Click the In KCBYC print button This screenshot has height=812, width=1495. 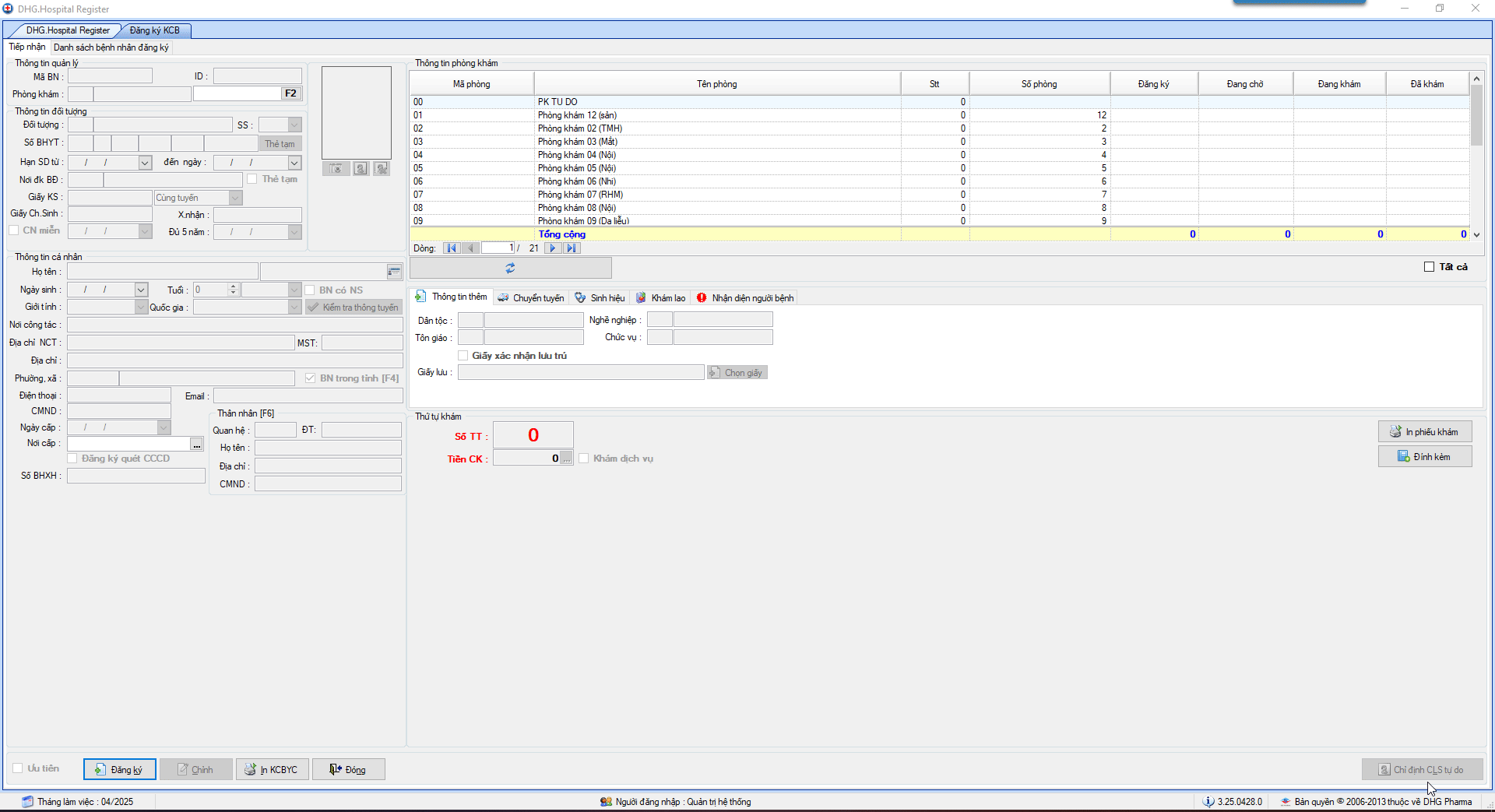[273, 769]
